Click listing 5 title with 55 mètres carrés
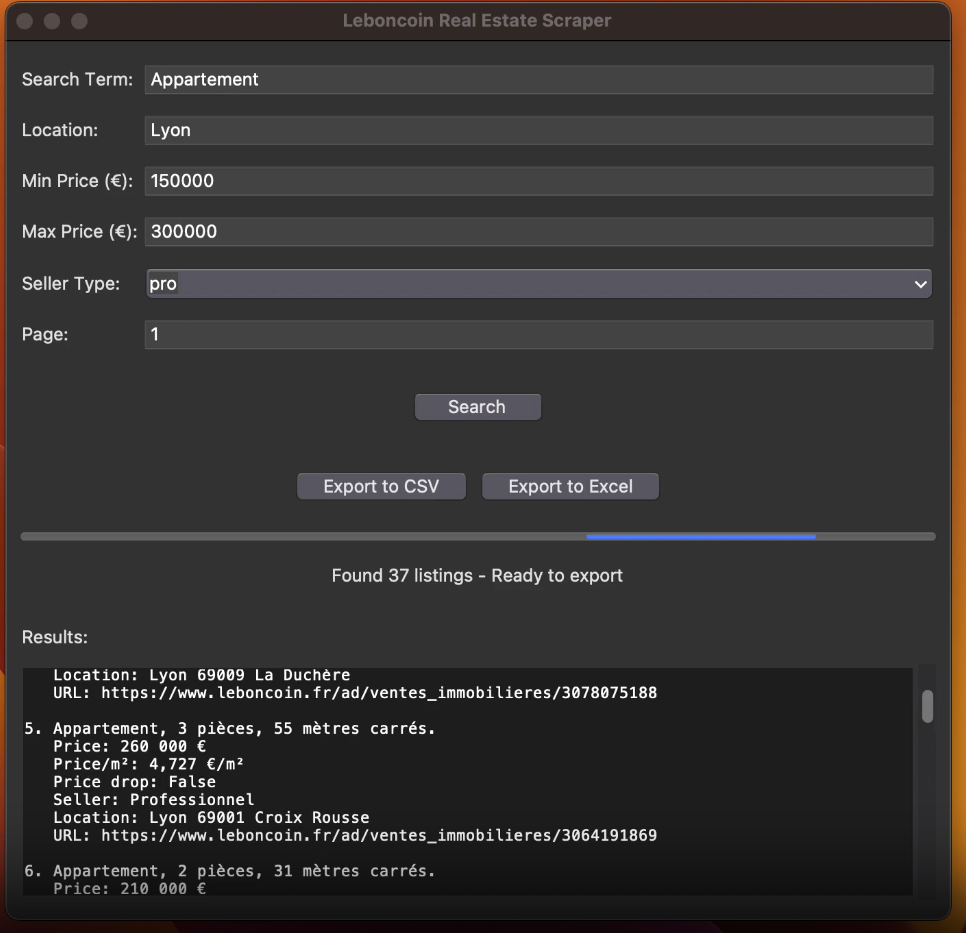 pyautogui.click(x=244, y=729)
